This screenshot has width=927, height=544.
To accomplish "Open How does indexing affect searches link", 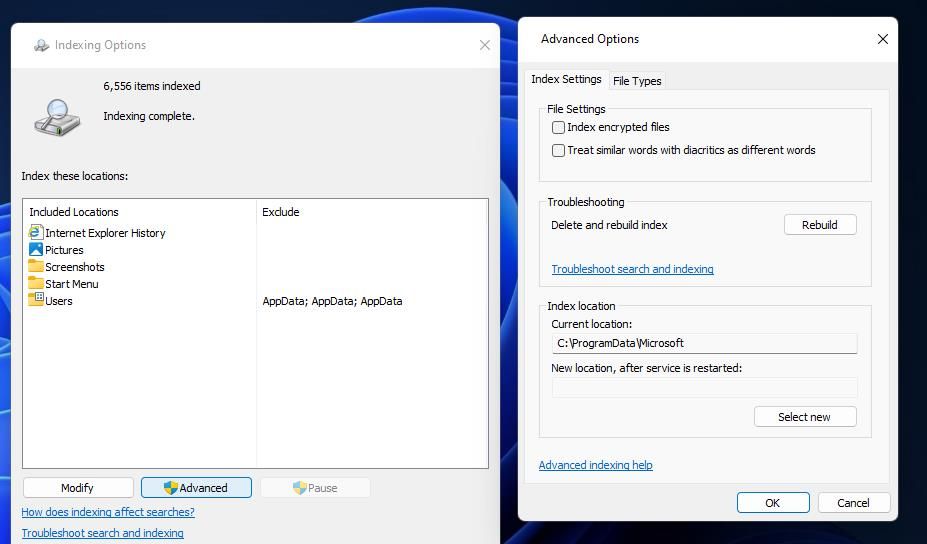I will (108, 512).
